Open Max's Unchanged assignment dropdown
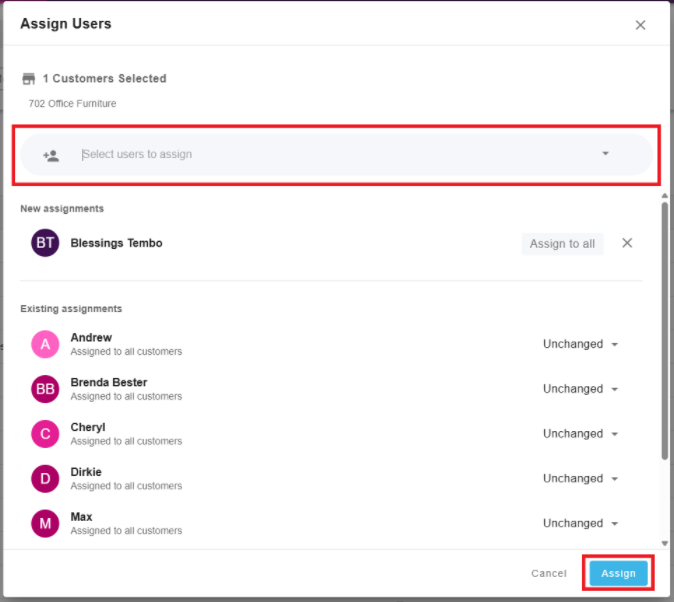The image size is (674, 602). pyautogui.click(x=581, y=523)
